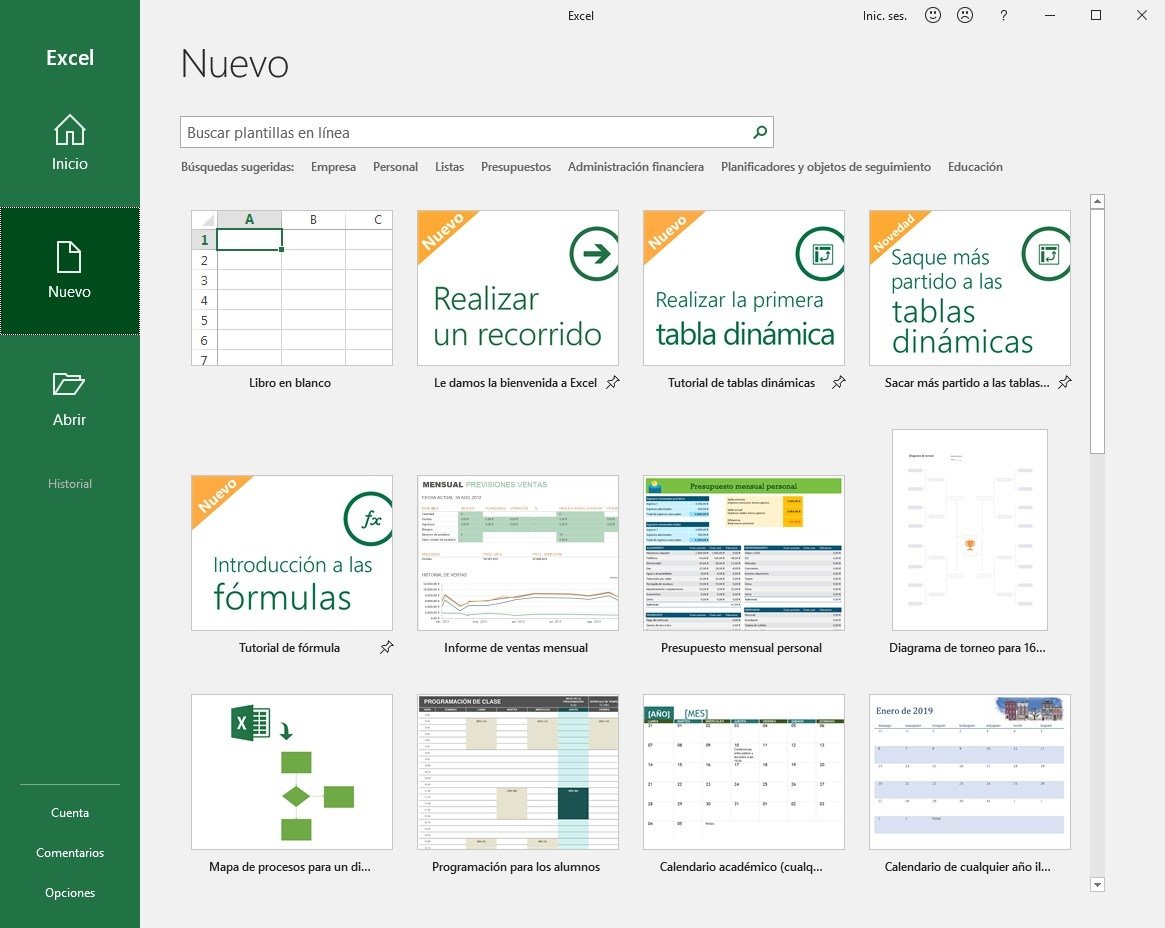This screenshot has height=928, width=1165.
Task: Click the 'Le damos la bienvenida a Excel' caption
Action: (516, 383)
